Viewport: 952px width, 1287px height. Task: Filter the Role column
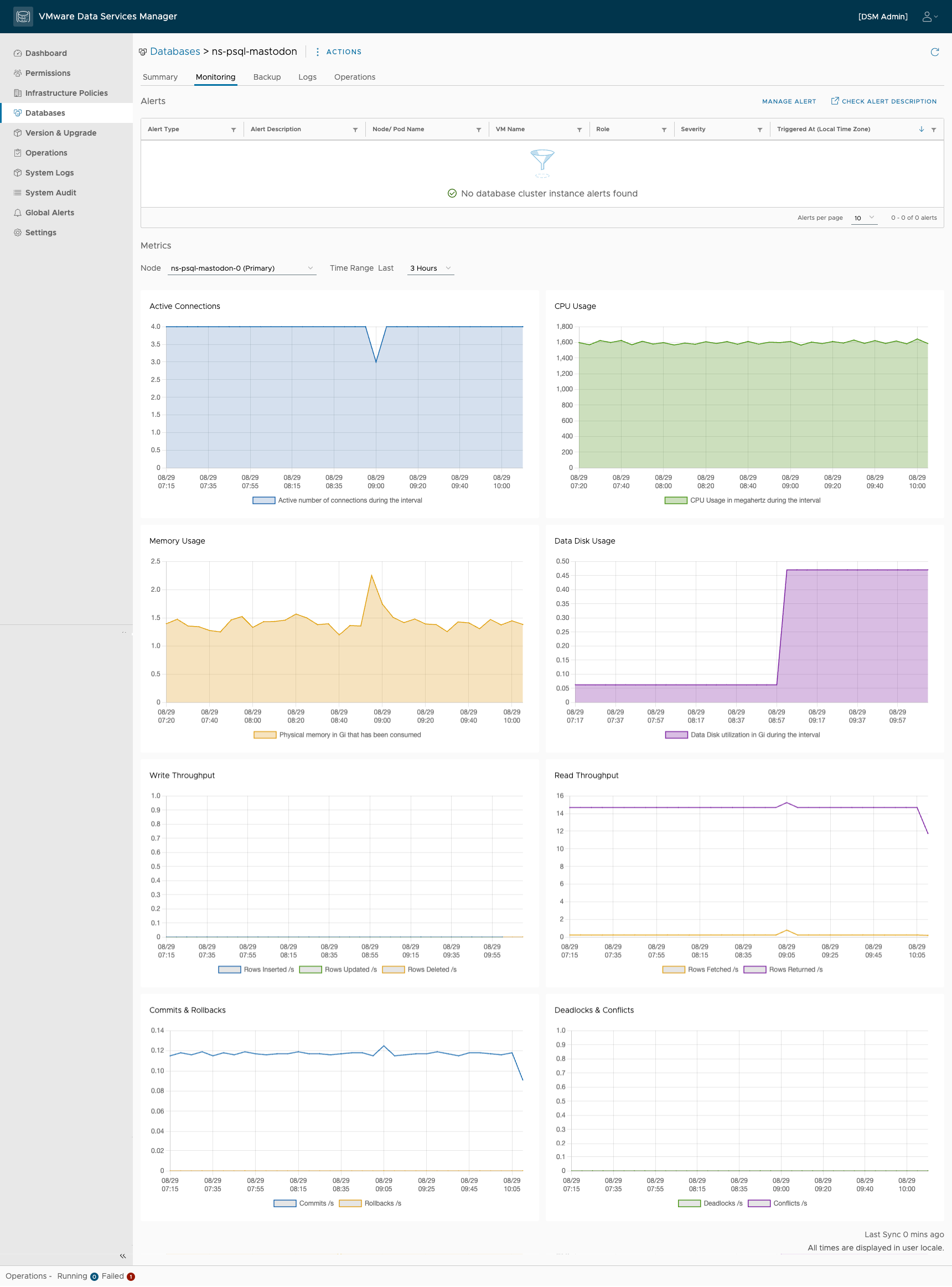[664, 130]
